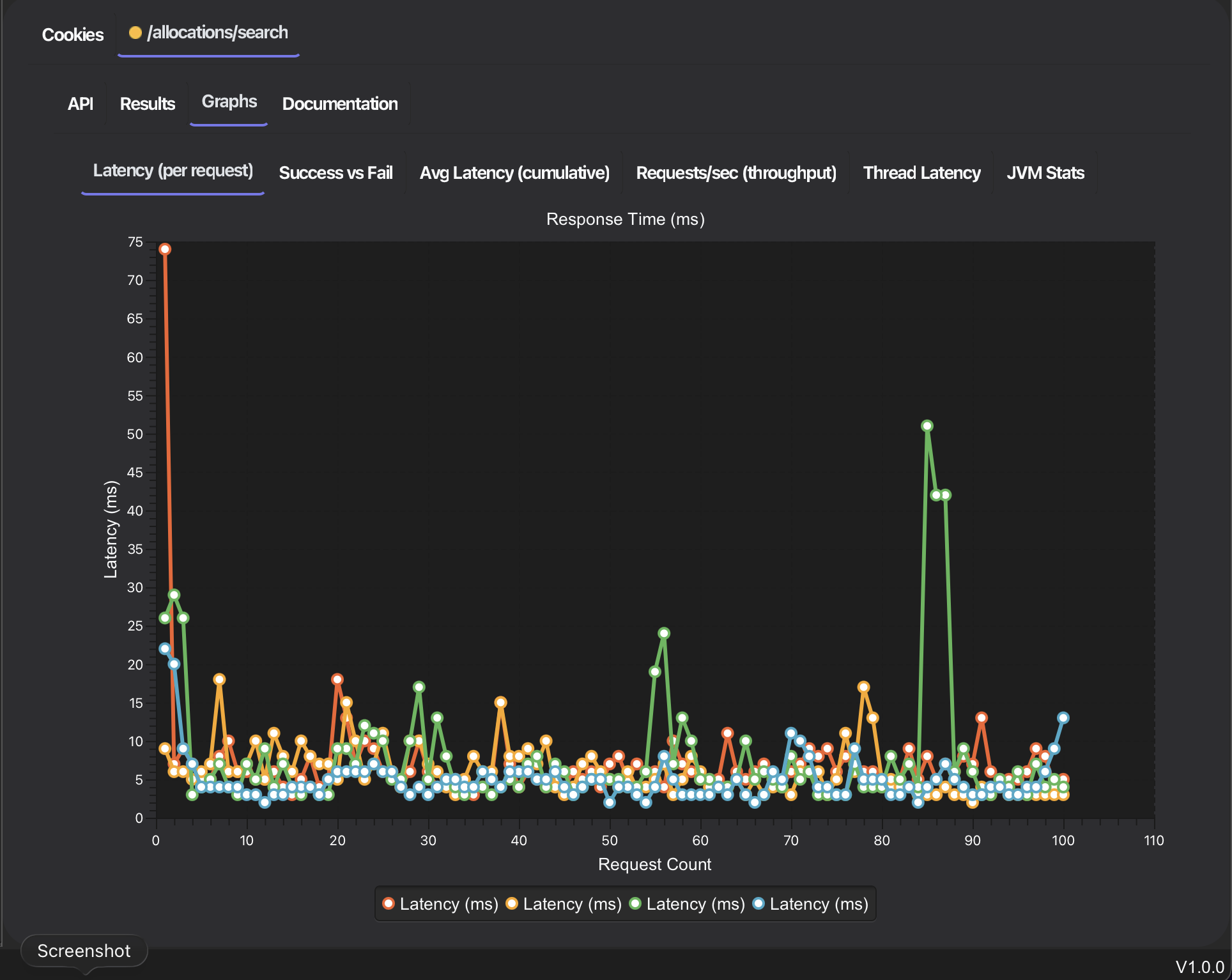Viewport: 1232px width, 980px height.
Task: Toggle the blue Latency legend series
Action: 810,904
